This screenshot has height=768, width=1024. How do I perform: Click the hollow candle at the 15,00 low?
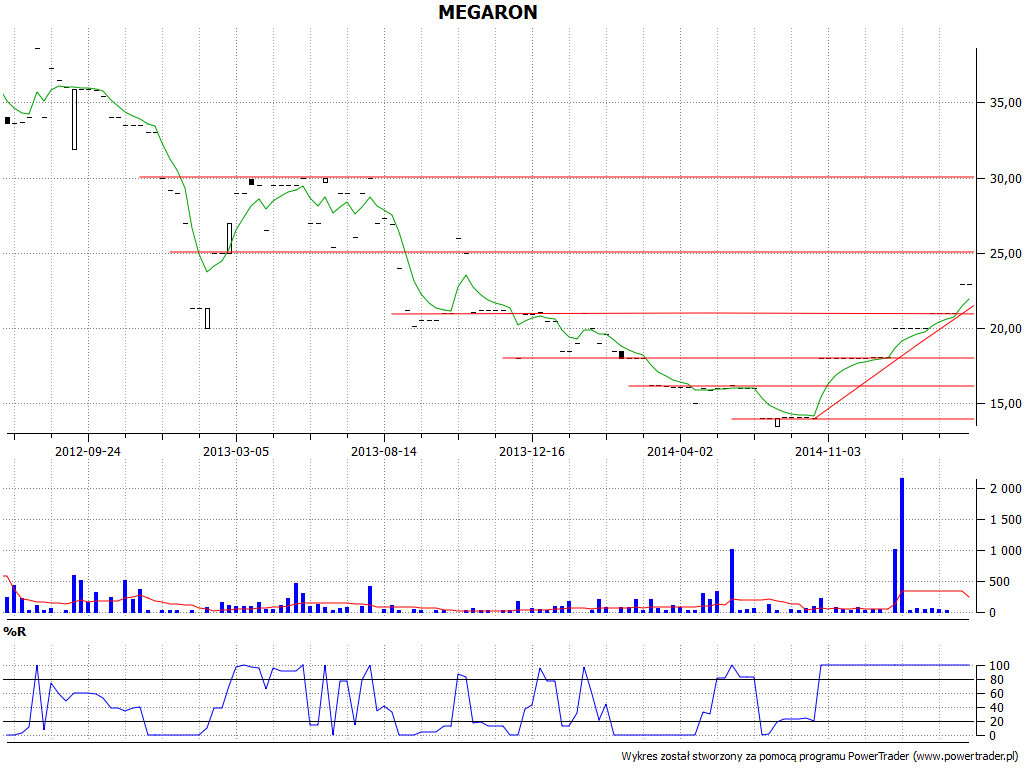click(777, 423)
